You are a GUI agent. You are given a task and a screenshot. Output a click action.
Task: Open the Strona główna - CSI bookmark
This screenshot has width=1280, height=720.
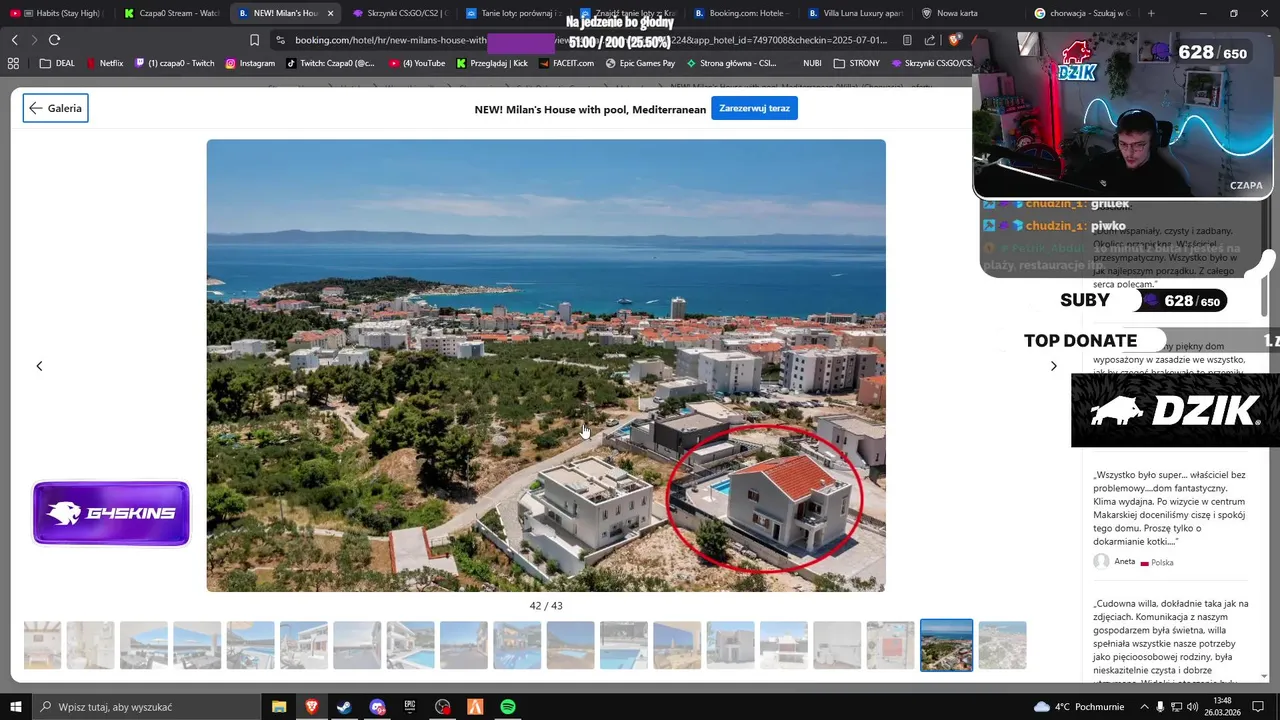tap(731, 63)
